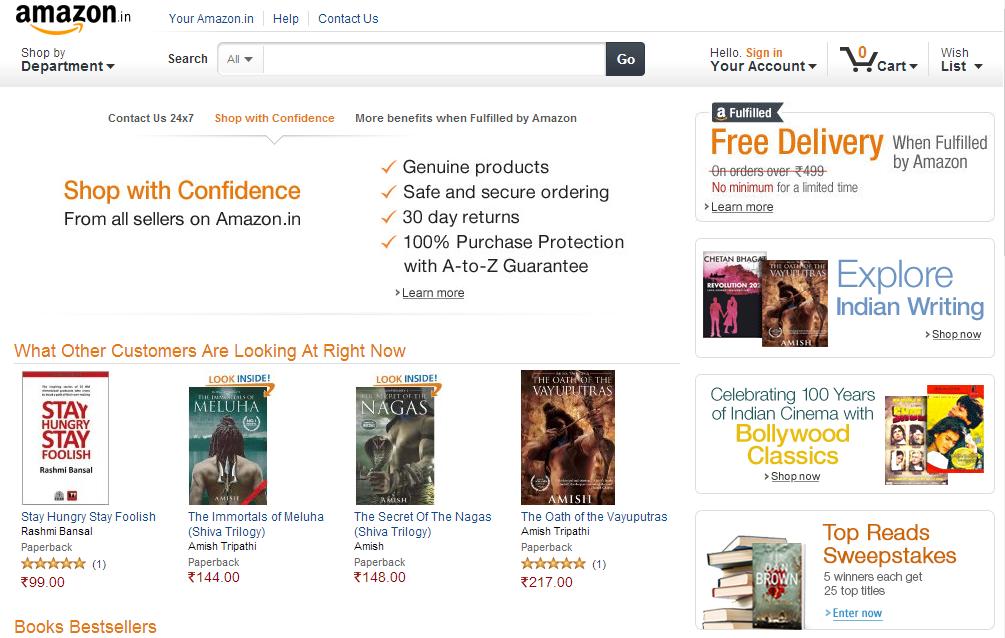Click the Fulfilled by Amazon badge
The width and height of the screenshot is (1005, 638).
click(x=747, y=113)
